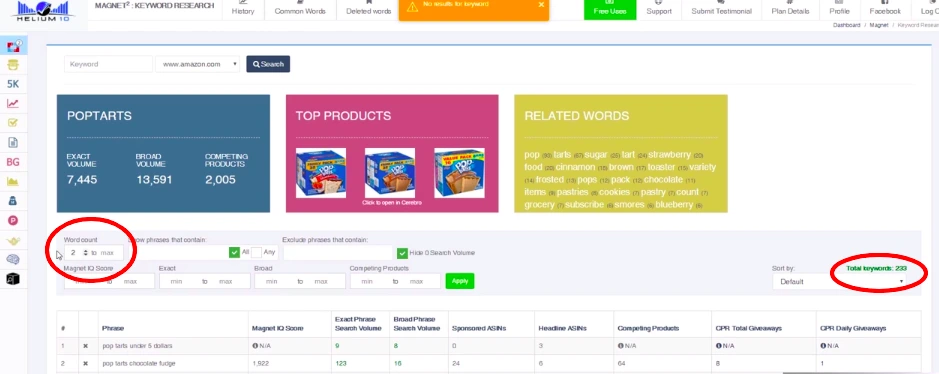
Task: Click related word 'cinnamon'
Action: [x=575, y=167]
